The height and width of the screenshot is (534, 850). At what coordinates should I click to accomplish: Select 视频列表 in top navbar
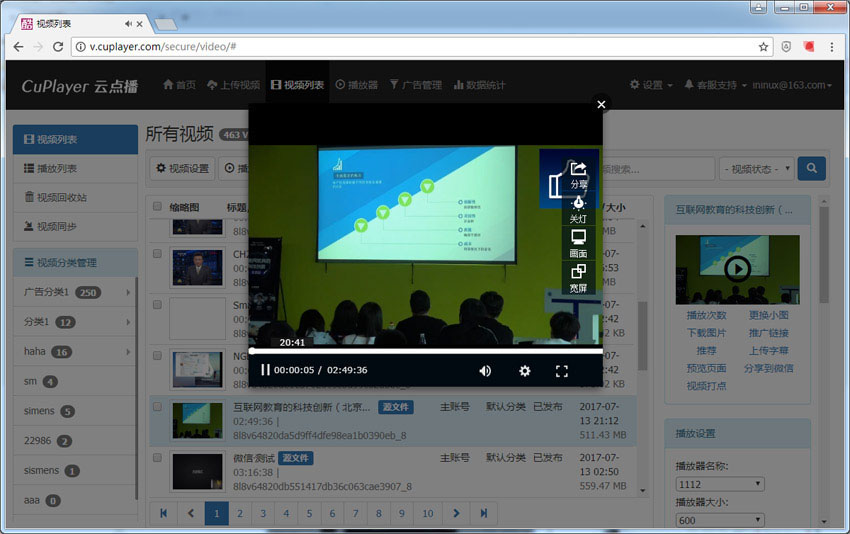click(x=297, y=85)
